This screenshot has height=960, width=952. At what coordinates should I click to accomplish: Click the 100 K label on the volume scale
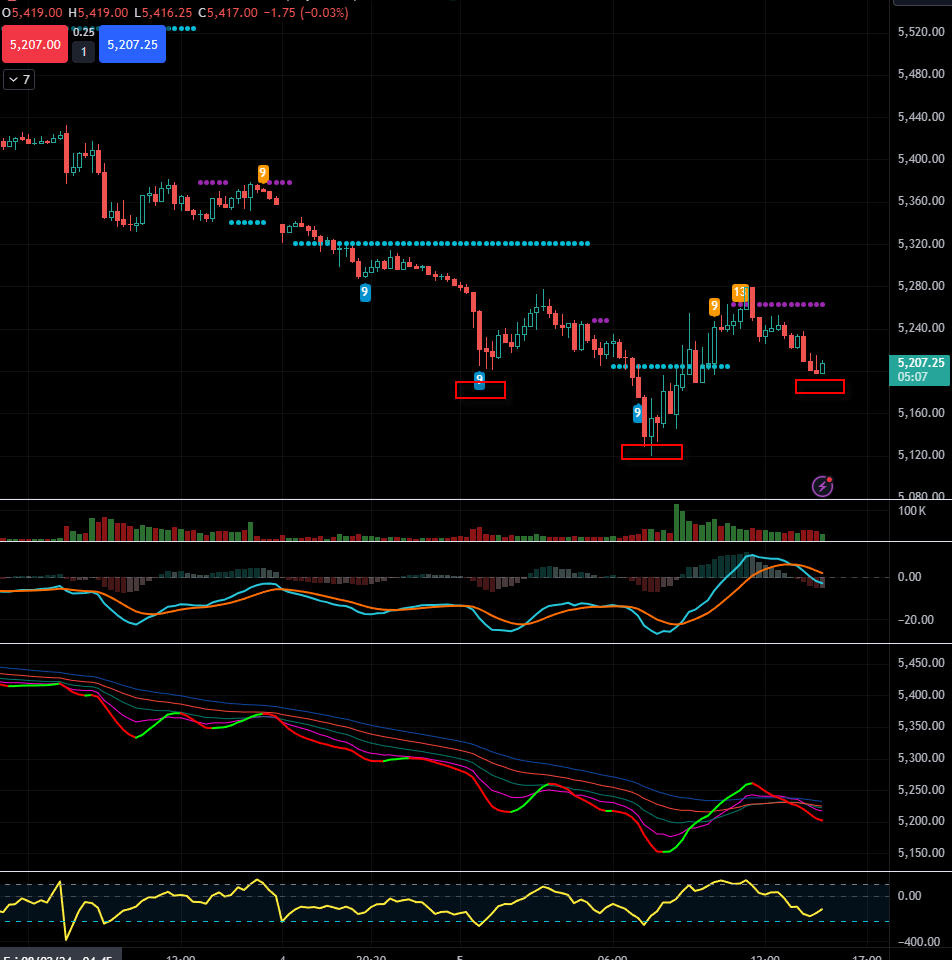tap(912, 511)
